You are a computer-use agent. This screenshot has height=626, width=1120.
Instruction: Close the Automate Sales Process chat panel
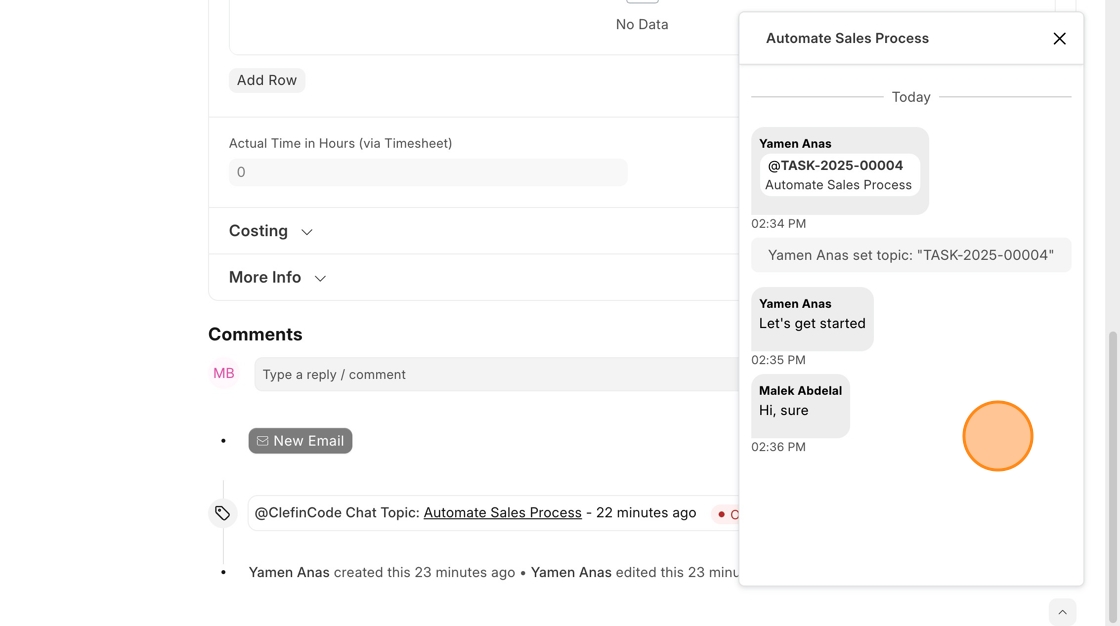[x=1059, y=39]
